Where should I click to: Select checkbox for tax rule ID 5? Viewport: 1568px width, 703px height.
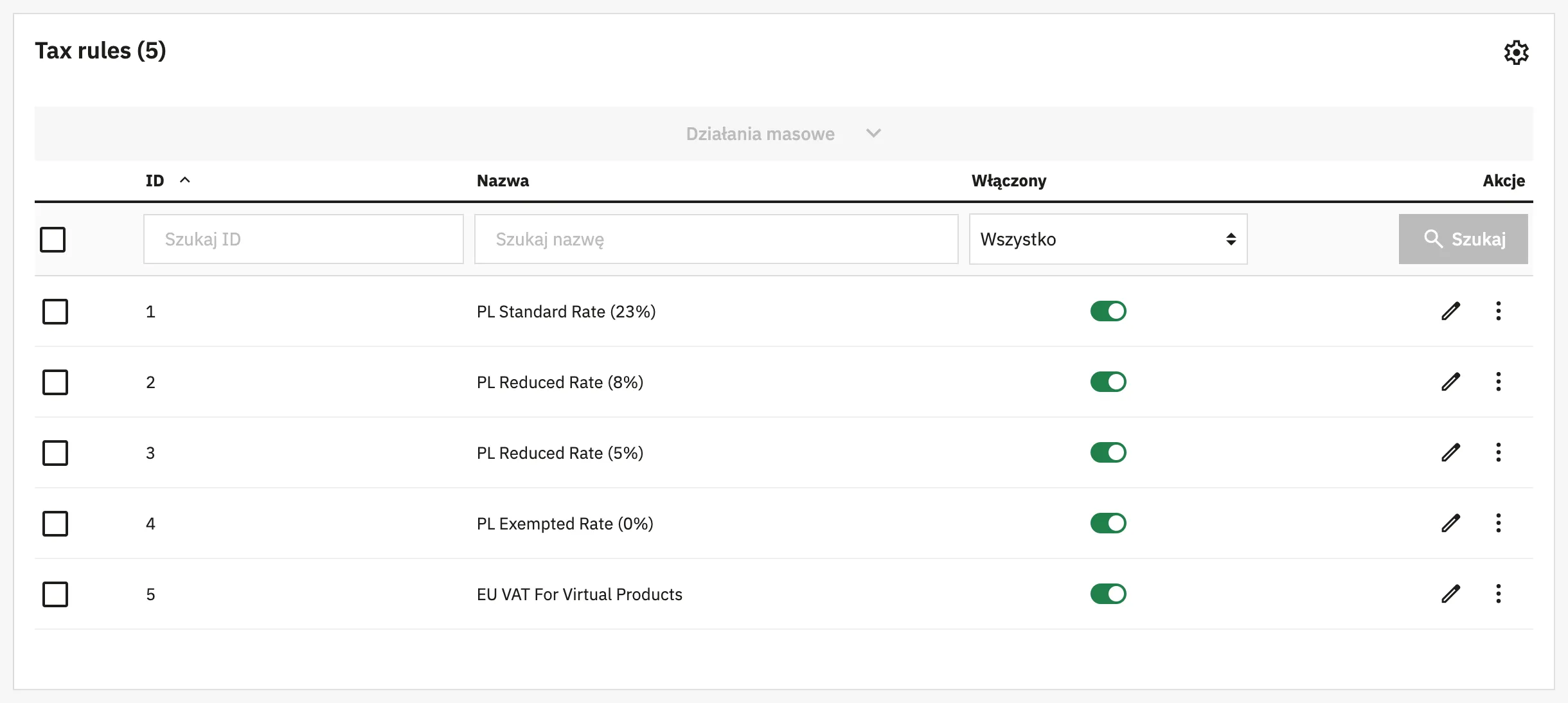[55, 594]
